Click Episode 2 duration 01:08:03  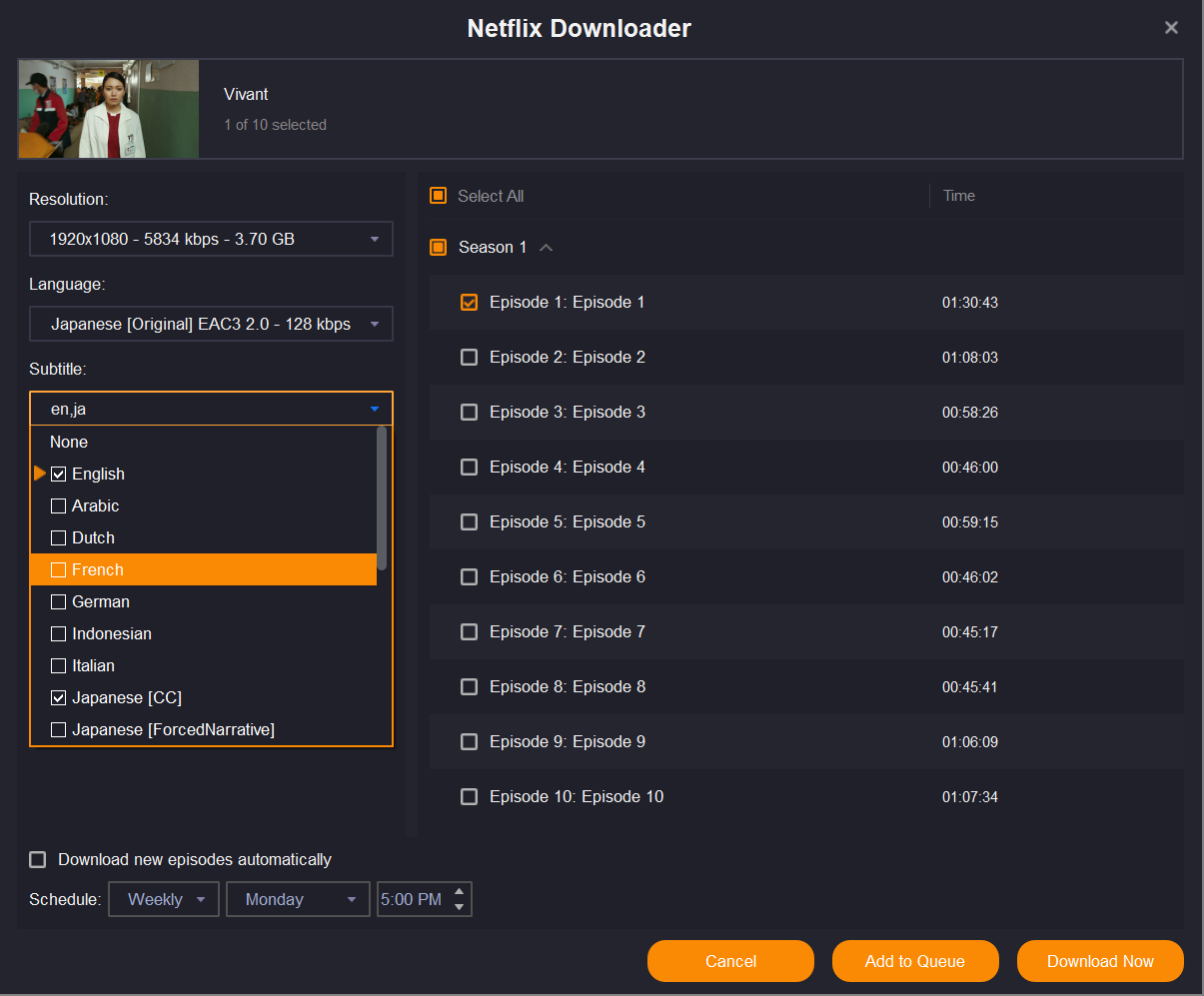(x=969, y=357)
